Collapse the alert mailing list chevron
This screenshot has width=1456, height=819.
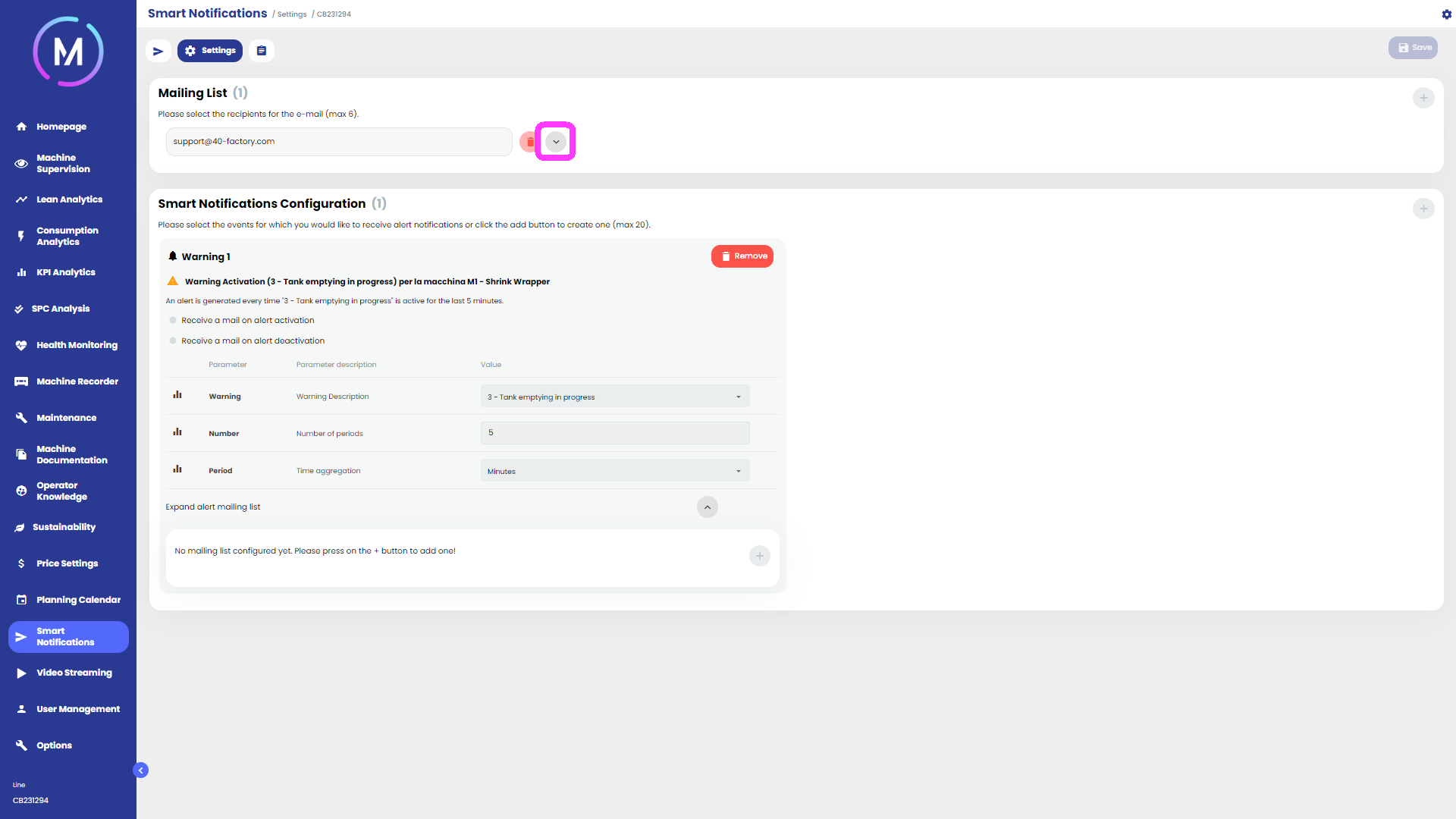tap(707, 507)
